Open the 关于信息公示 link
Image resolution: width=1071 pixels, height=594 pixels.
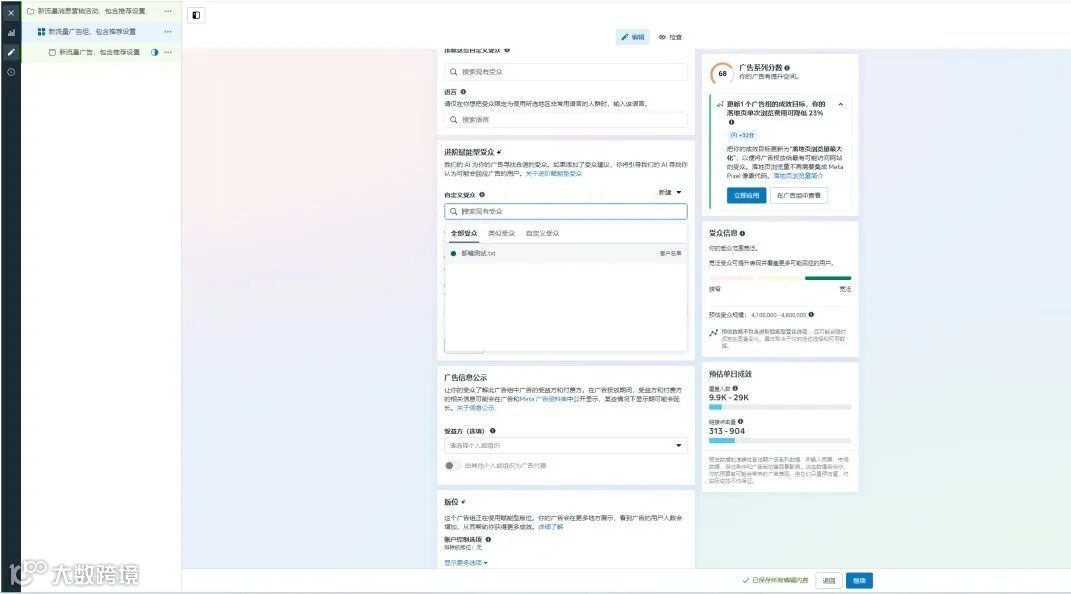pyautogui.click(x=475, y=408)
